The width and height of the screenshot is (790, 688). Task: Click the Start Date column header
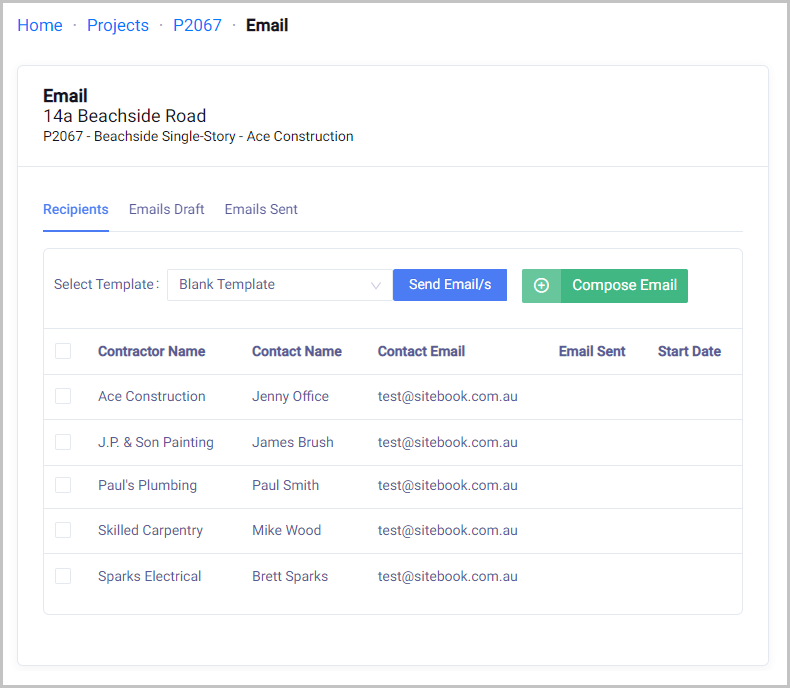(689, 351)
